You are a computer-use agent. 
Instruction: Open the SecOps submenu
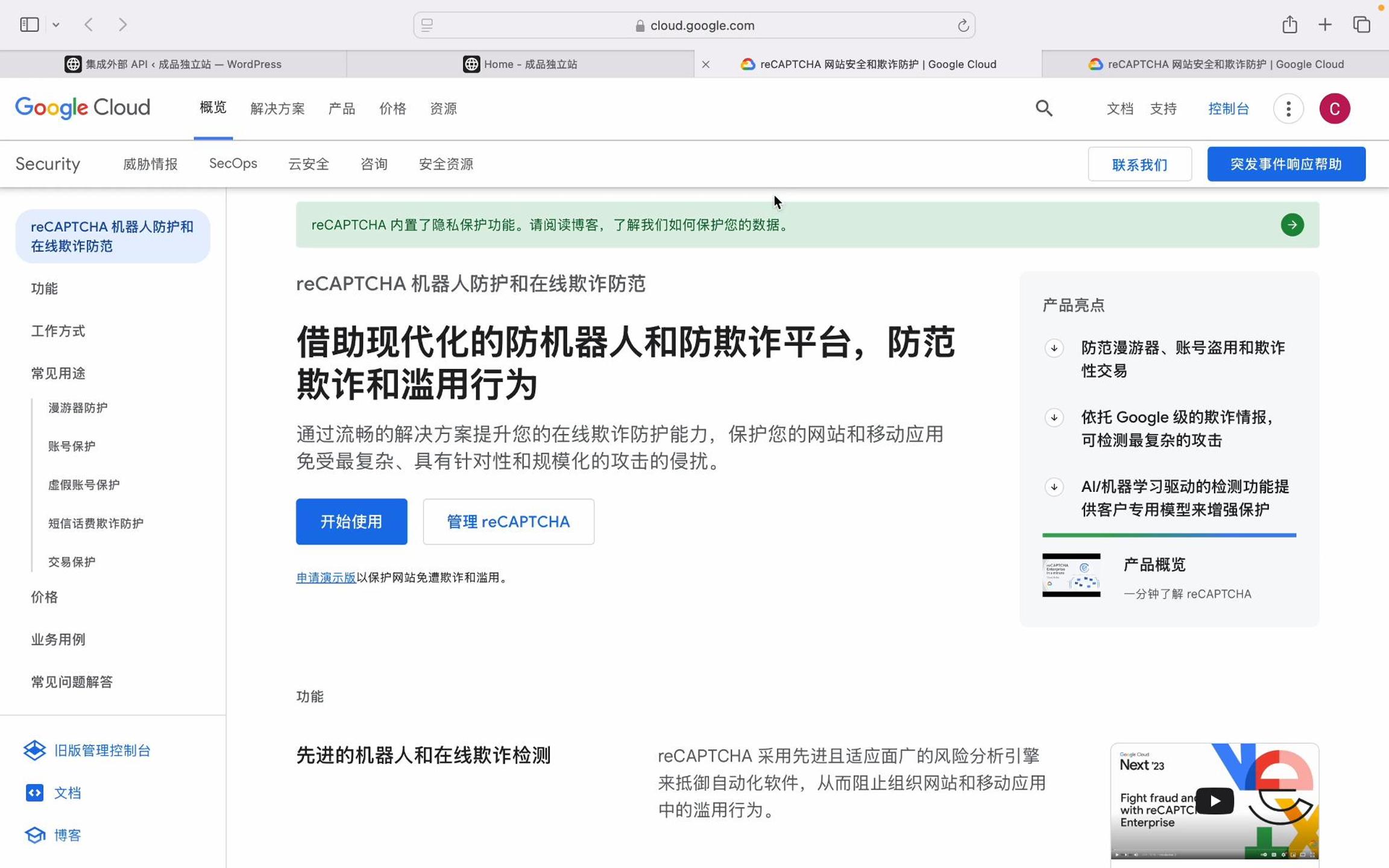click(233, 163)
